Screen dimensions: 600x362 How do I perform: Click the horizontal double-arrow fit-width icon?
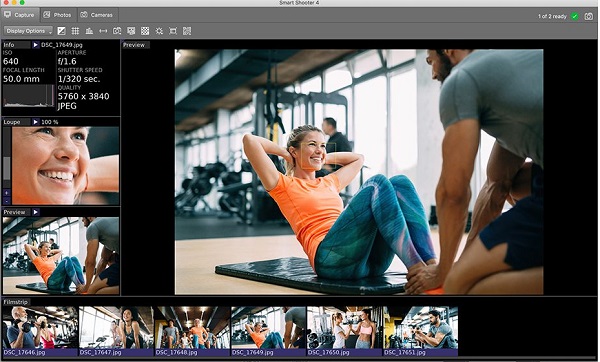[103, 31]
